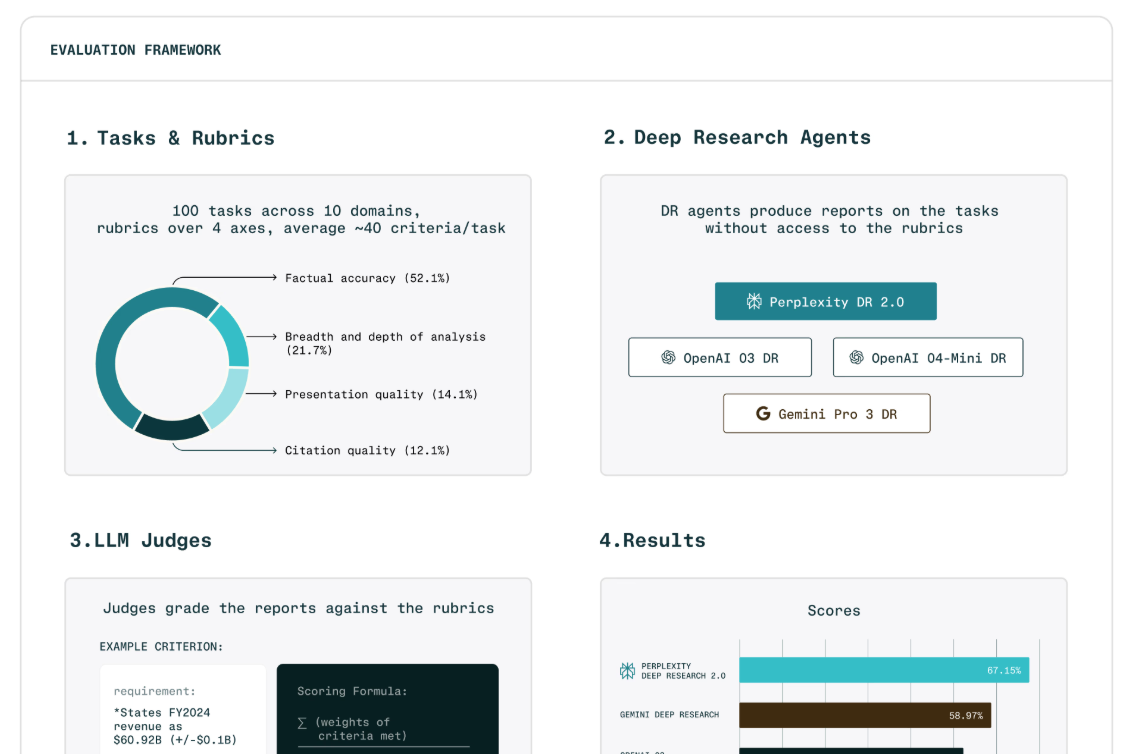Toggle the highlighted Perplexity DR 2.0 agent
Screen dimensions: 1130x754
click(826, 301)
